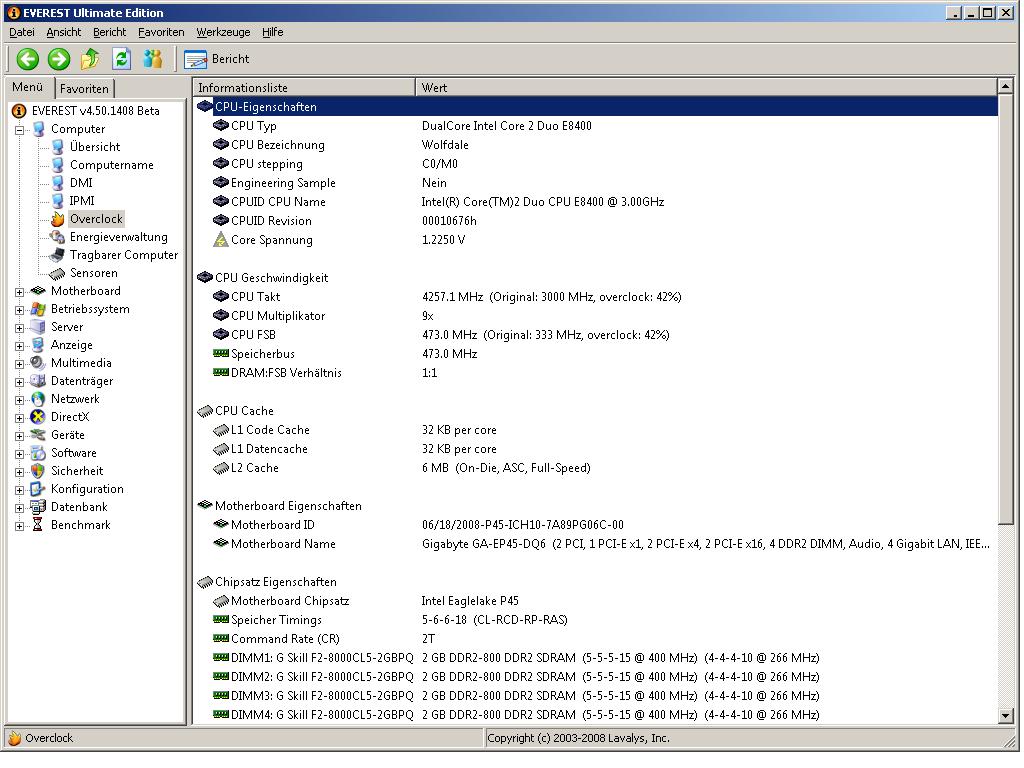This screenshot has height=768, width=1024.
Task: Click the scrollbar up arrow in list
Action: pos(1006,87)
